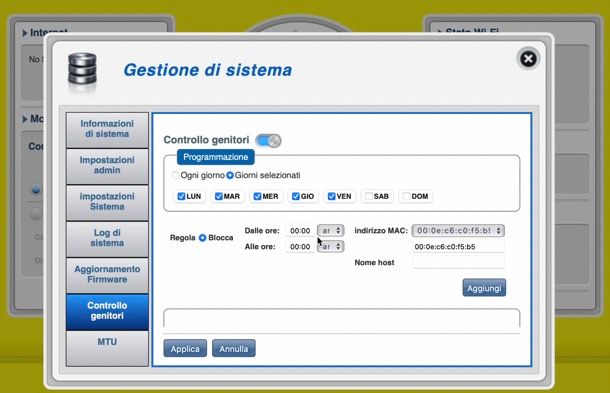Click the Applica button

tap(185, 349)
